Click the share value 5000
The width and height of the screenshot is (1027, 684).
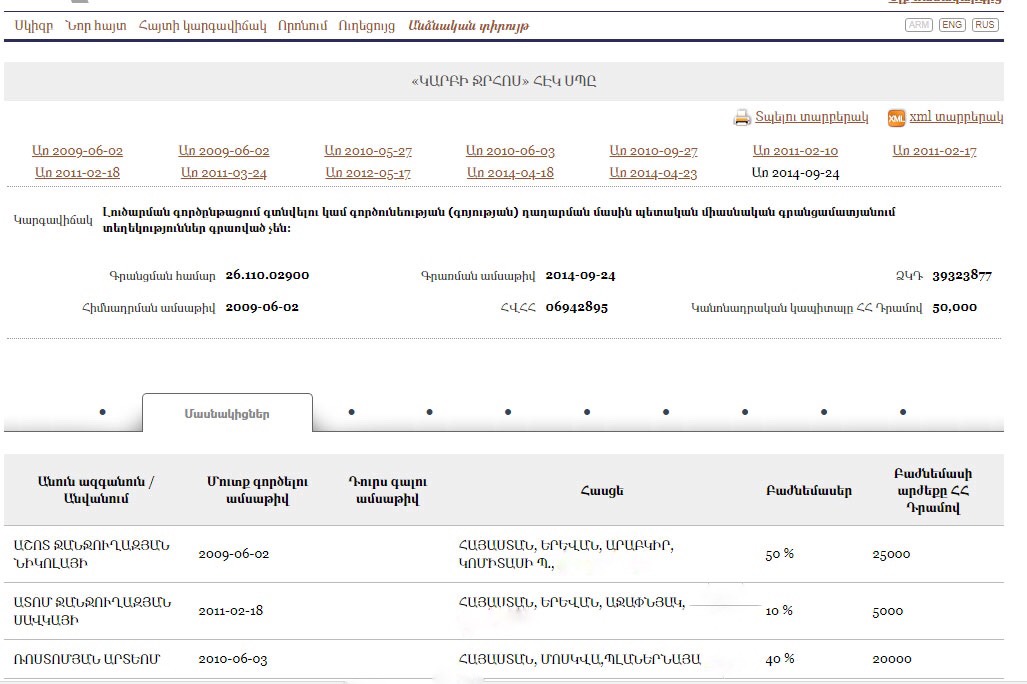click(887, 611)
